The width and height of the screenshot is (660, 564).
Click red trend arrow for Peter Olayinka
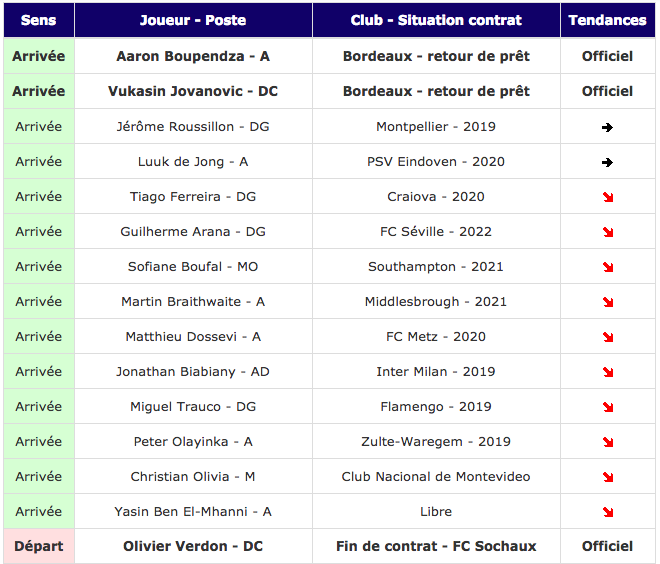[607, 442]
